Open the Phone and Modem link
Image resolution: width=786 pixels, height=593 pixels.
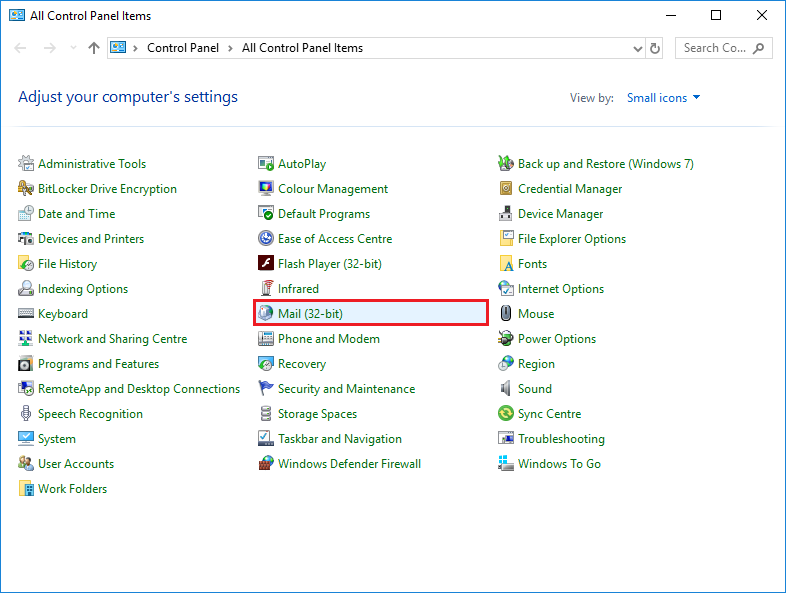click(329, 339)
